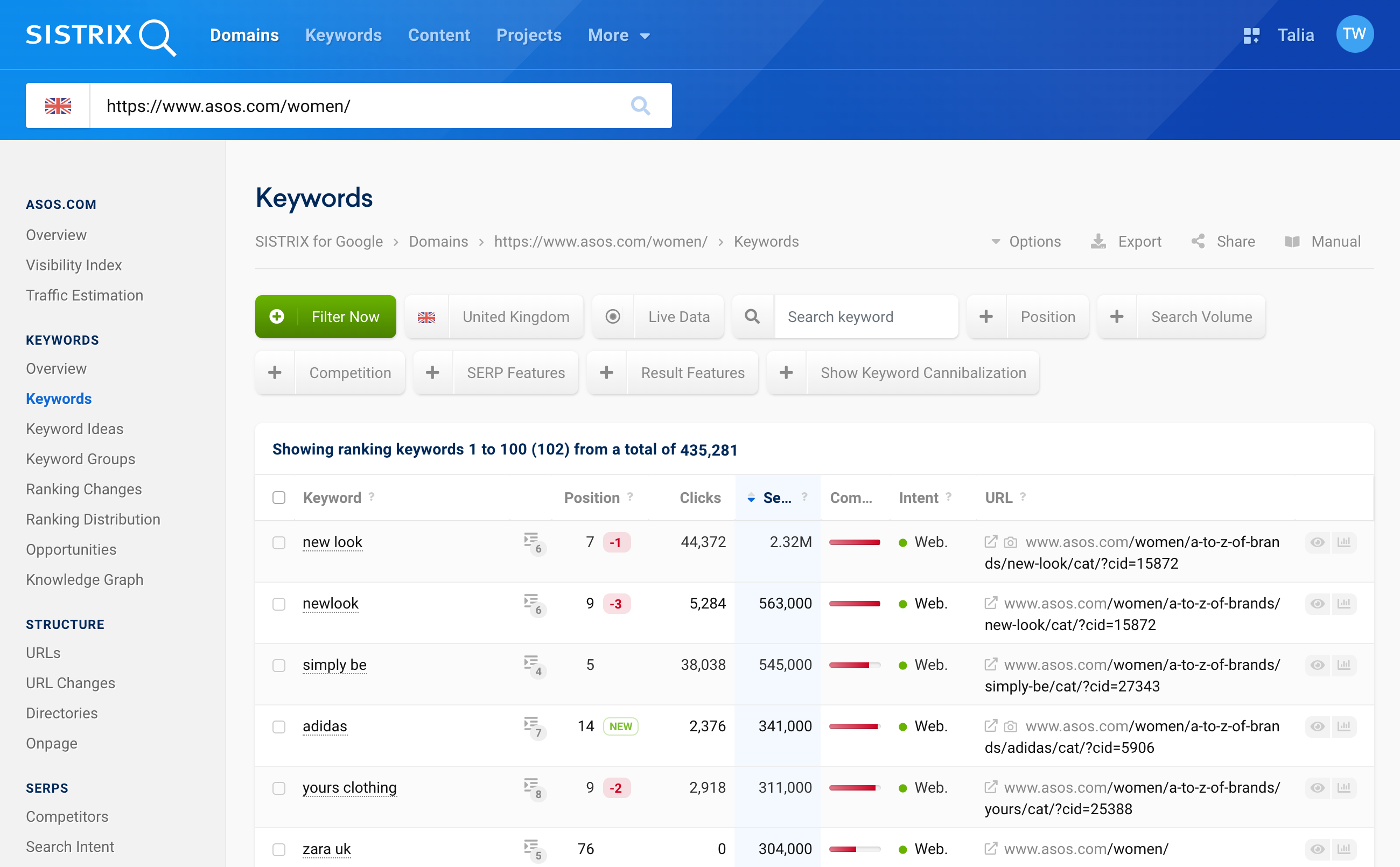Open the Content tab
The height and width of the screenshot is (867, 1400).
pos(439,36)
